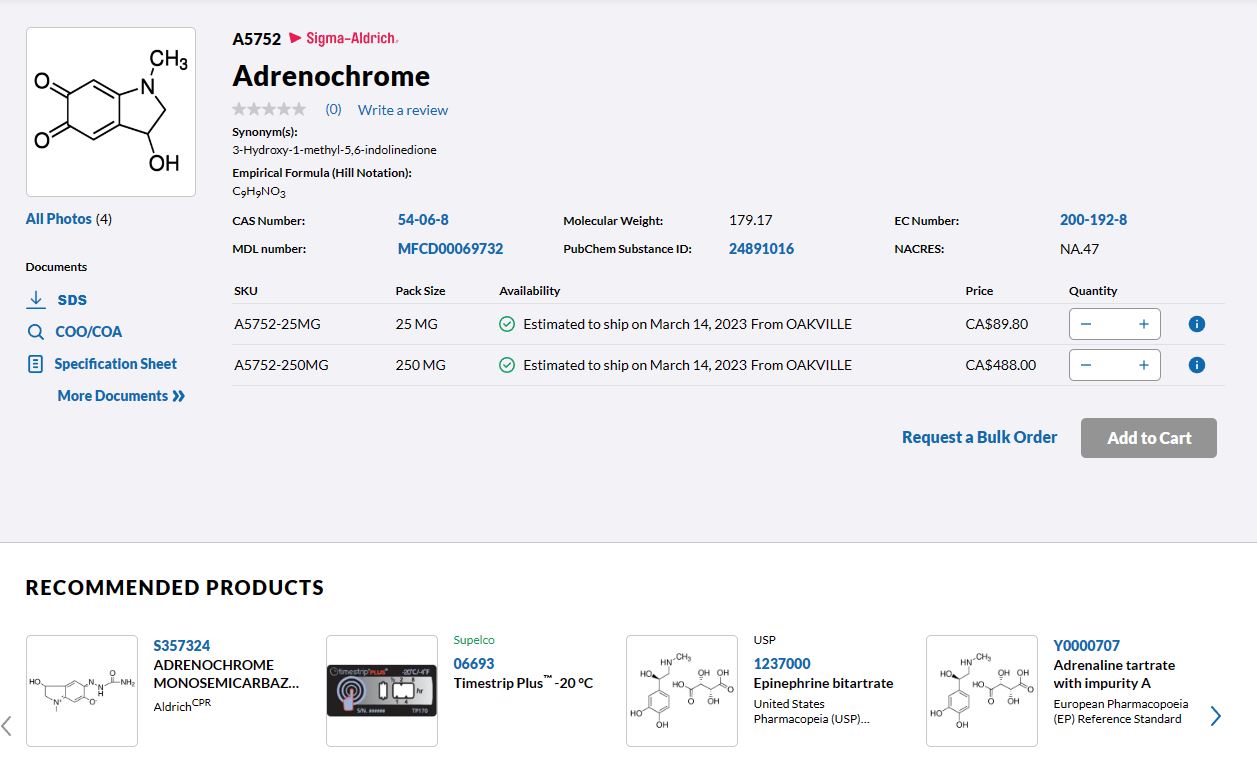
Task: Open info icon for A5752-25MG row
Action: click(1197, 324)
